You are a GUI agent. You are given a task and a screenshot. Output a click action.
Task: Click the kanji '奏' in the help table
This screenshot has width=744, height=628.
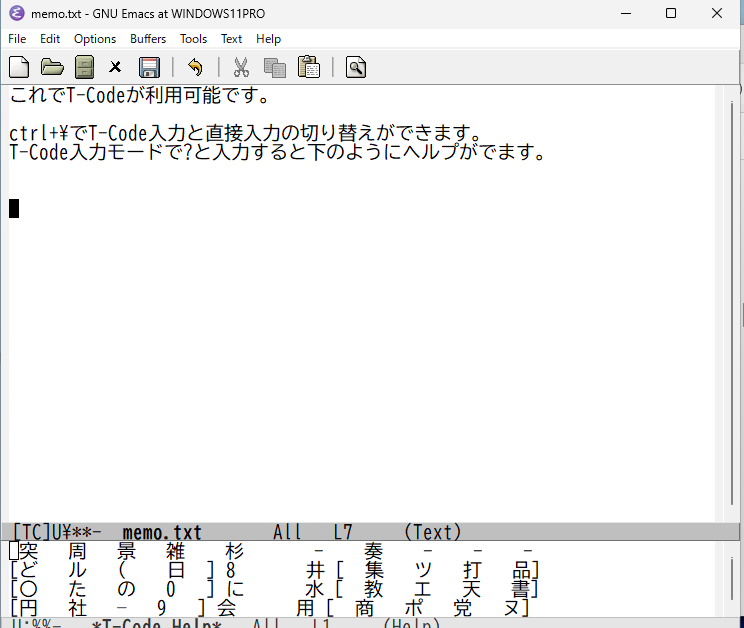pos(374,551)
